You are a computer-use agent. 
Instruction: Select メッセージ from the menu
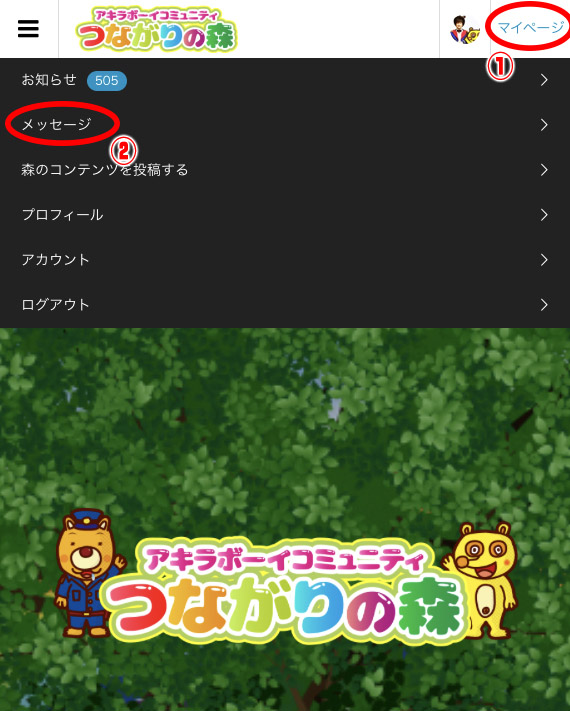285,124
